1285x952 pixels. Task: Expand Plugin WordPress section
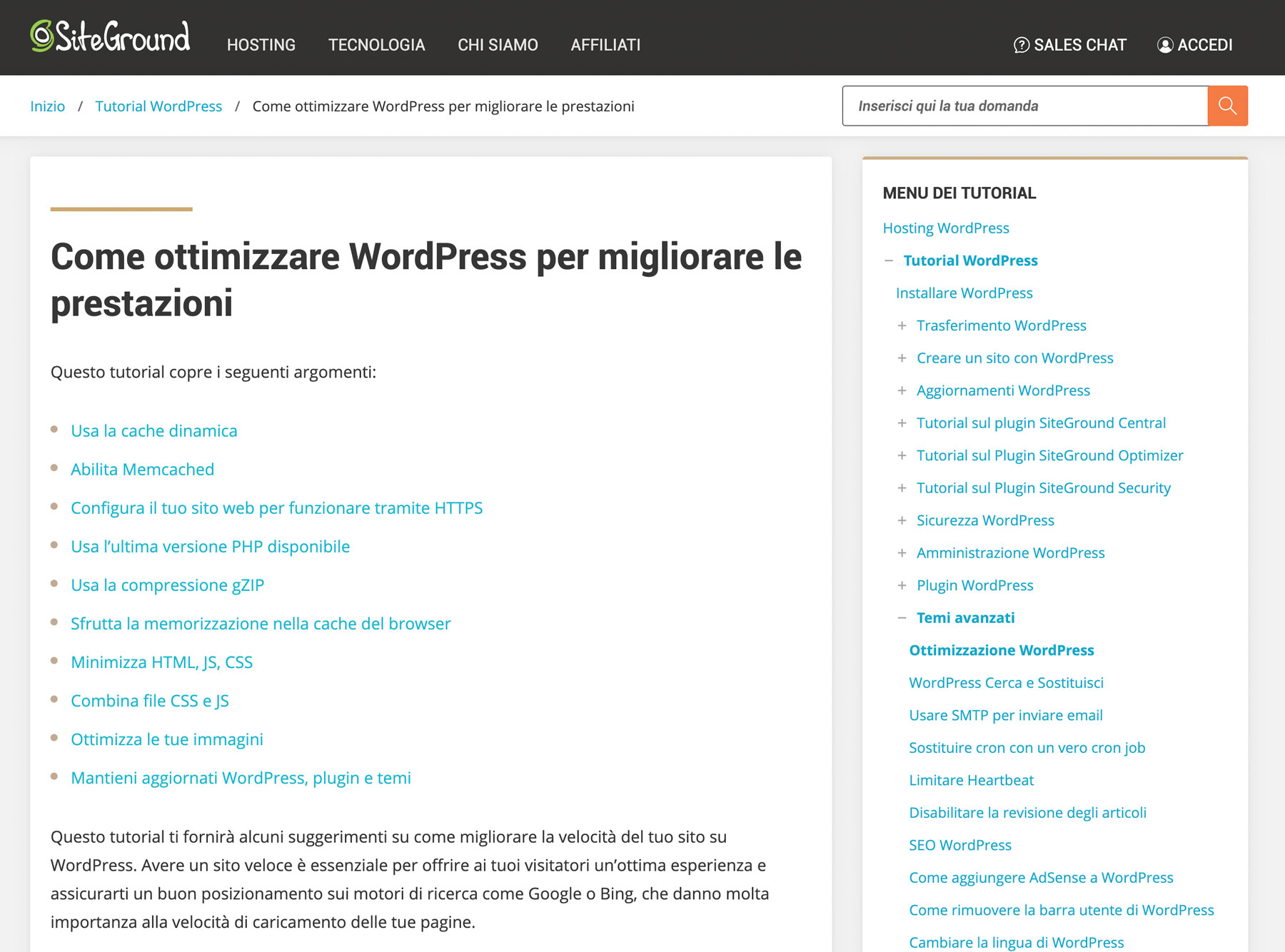(902, 585)
